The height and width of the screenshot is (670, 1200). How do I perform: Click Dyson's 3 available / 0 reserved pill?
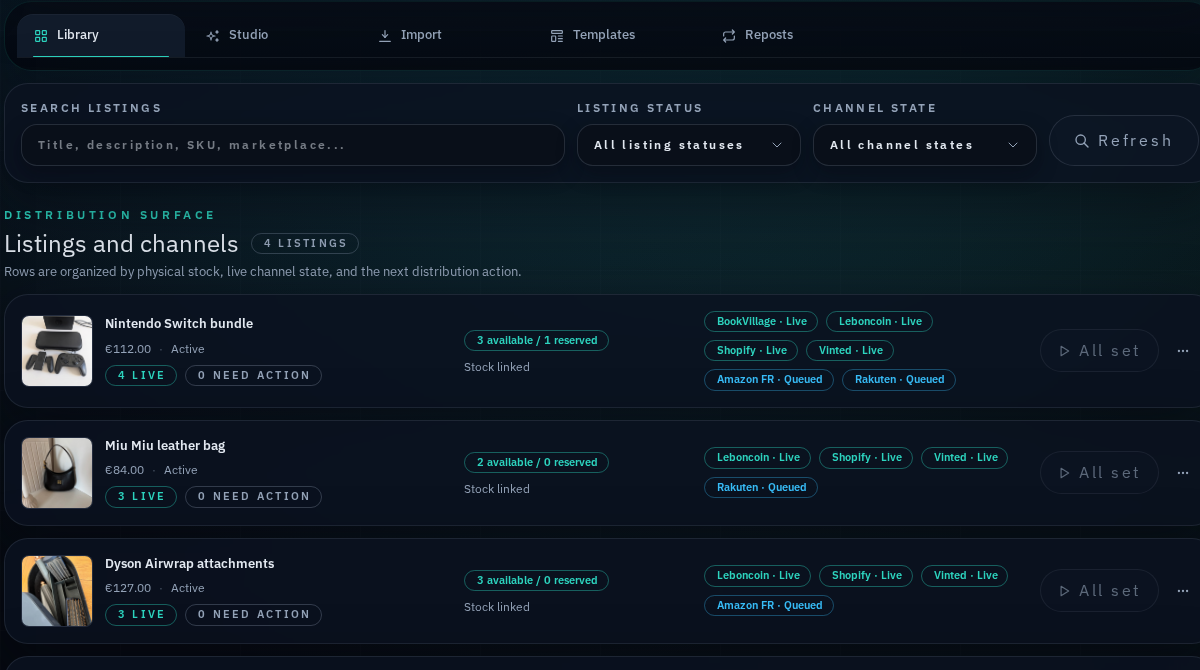[x=536, y=581]
